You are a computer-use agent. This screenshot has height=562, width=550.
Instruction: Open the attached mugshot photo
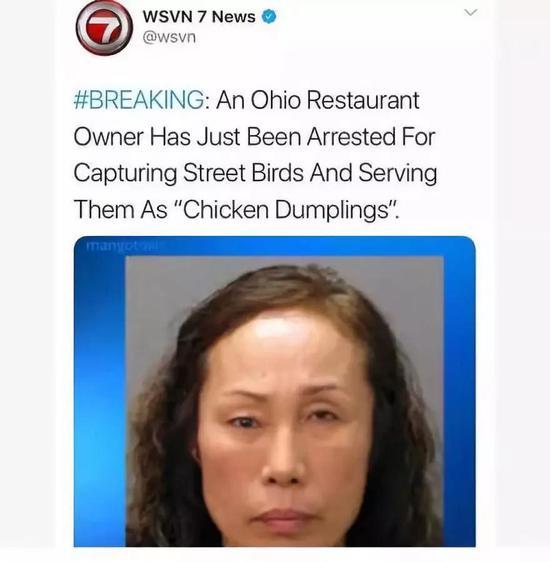pos(274,391)
